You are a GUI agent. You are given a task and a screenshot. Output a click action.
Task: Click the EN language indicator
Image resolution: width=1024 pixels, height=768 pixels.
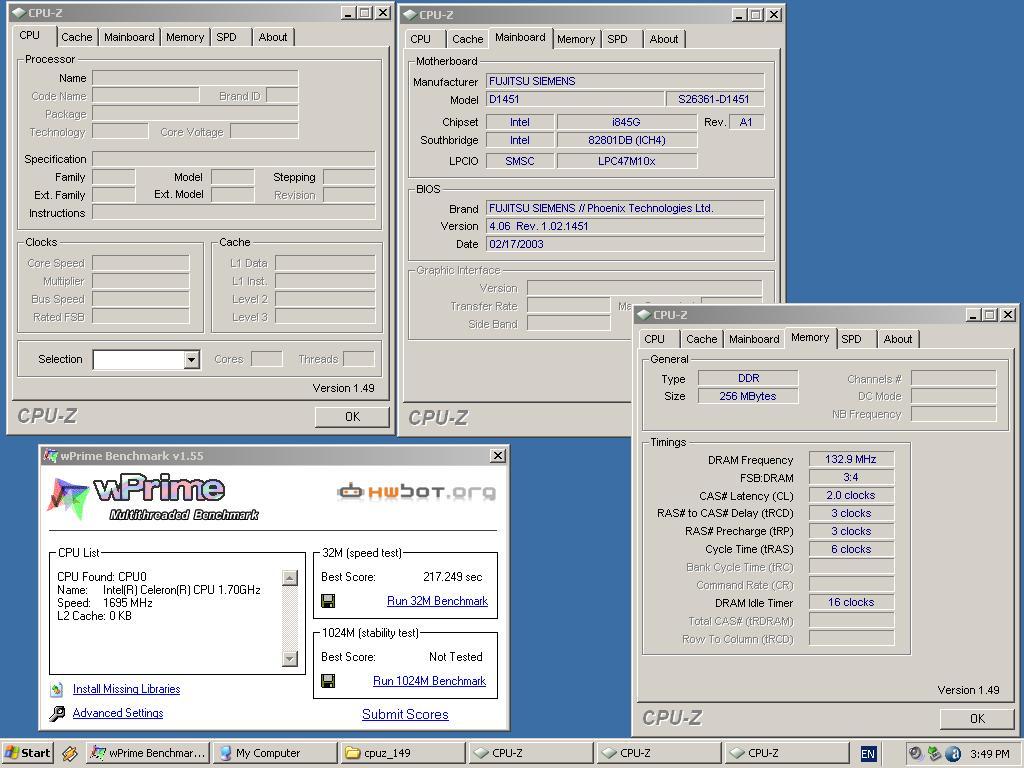pyautogui.click(x=868, y=754)
